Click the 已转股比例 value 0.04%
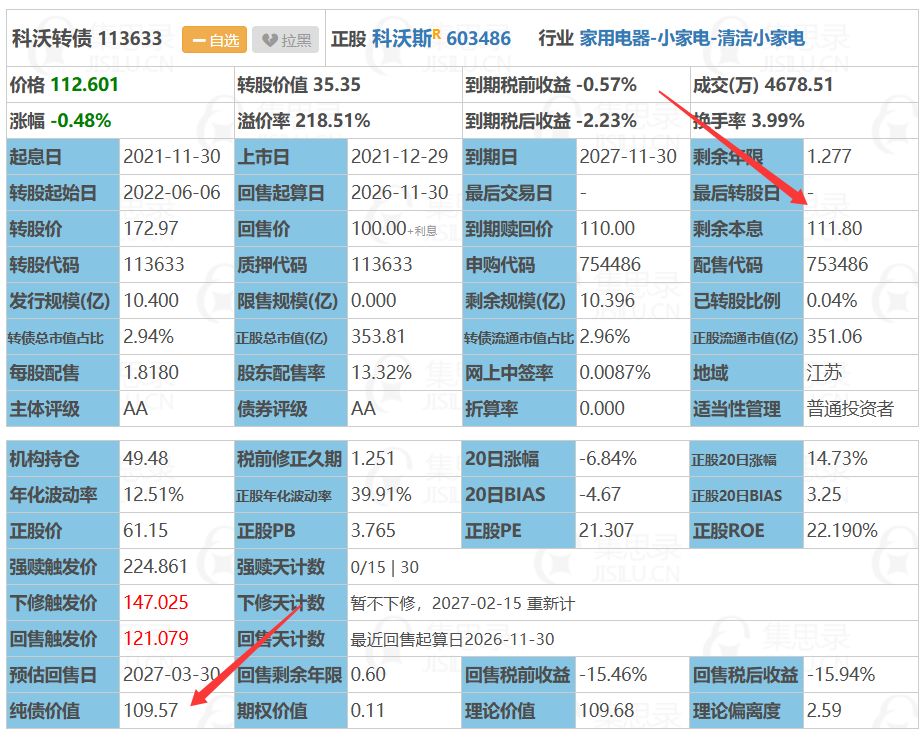 (x=832, y=300)
